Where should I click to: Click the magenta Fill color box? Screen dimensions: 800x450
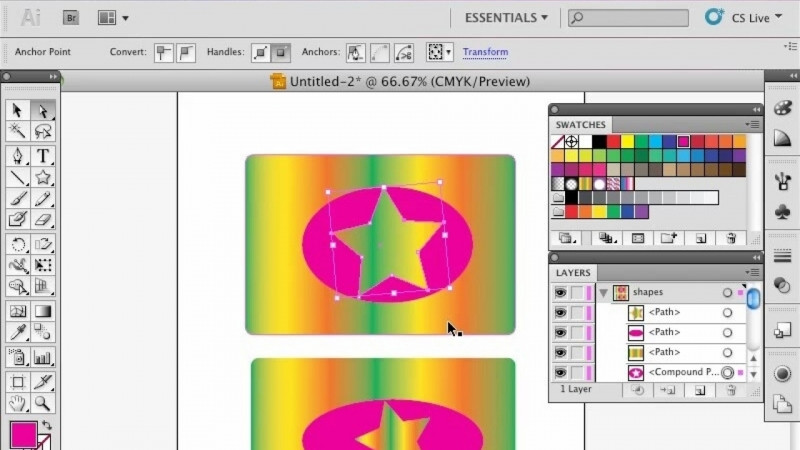[x=23, y=434]
